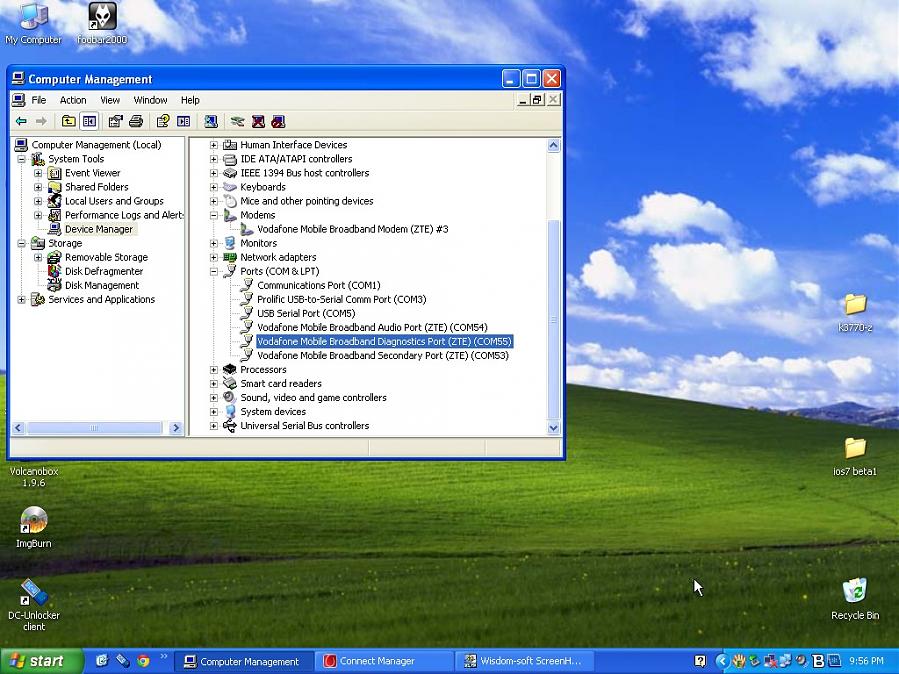Open the View menu

point(110,100)
